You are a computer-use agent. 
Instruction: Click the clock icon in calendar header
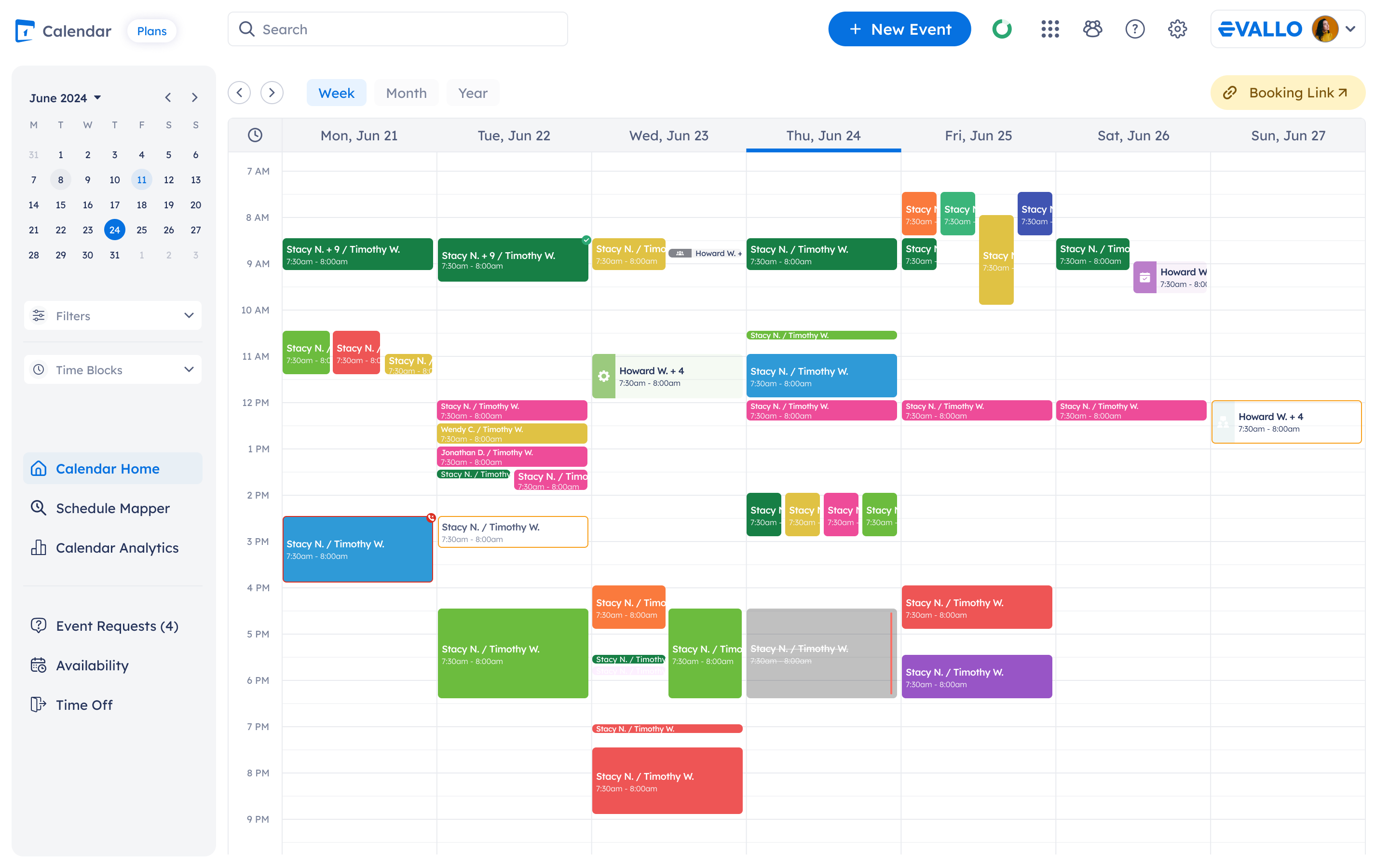(x=255, y=136)
